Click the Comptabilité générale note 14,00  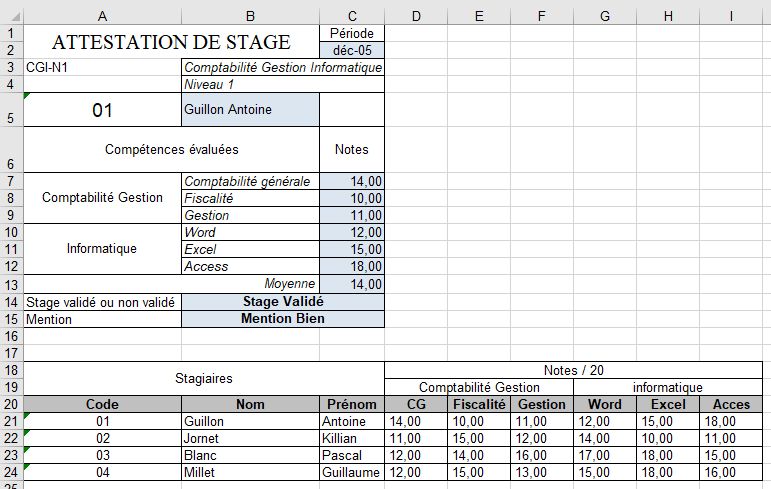[352, 181]
